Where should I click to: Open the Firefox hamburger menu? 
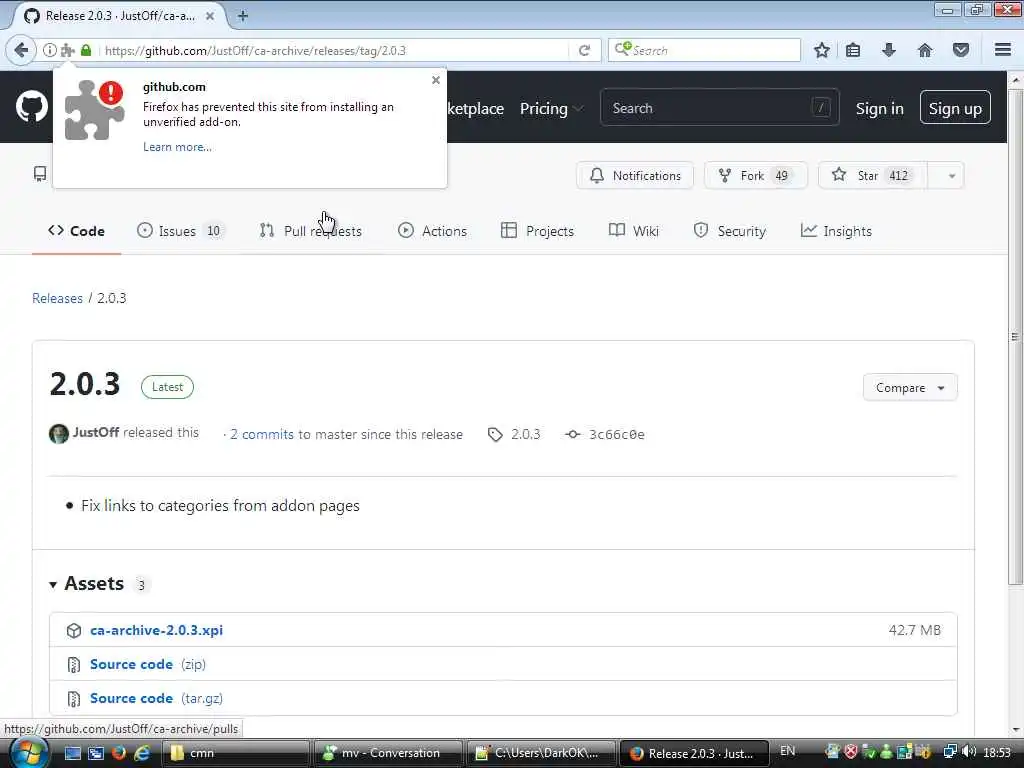[x=1003, y=50]
